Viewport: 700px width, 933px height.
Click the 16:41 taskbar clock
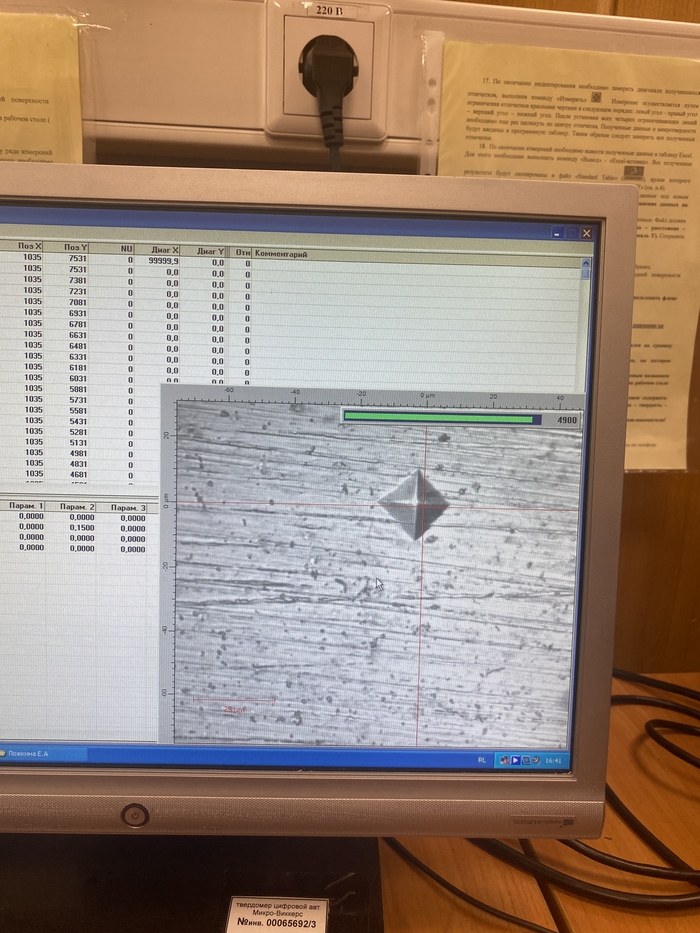click(x=554, y=760)
